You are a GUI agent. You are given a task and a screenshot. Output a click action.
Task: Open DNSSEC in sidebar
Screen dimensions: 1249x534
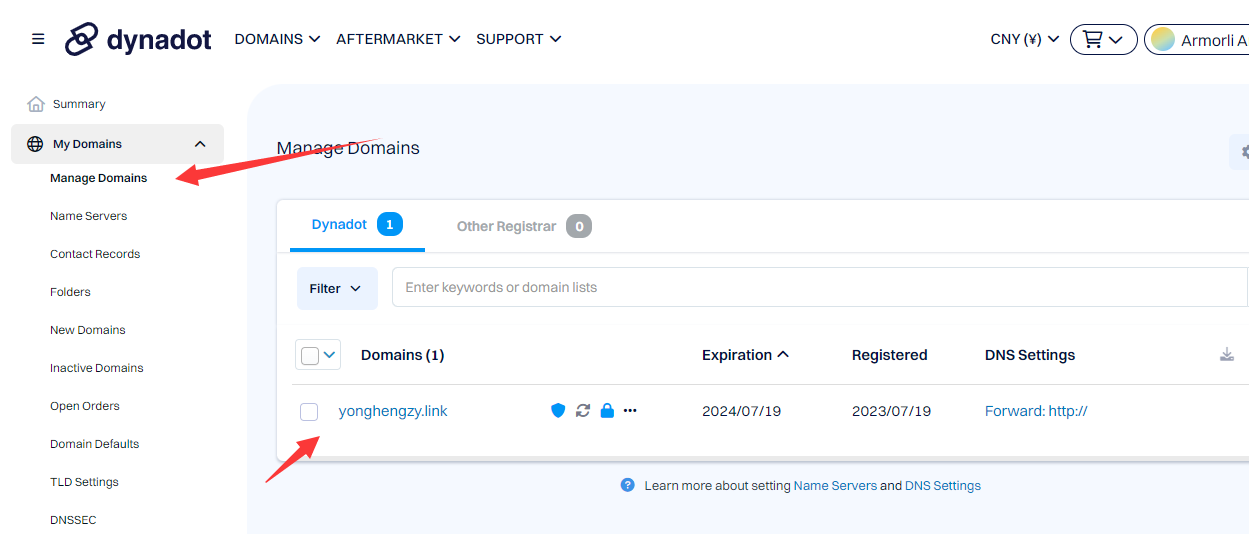coord(73,520)
